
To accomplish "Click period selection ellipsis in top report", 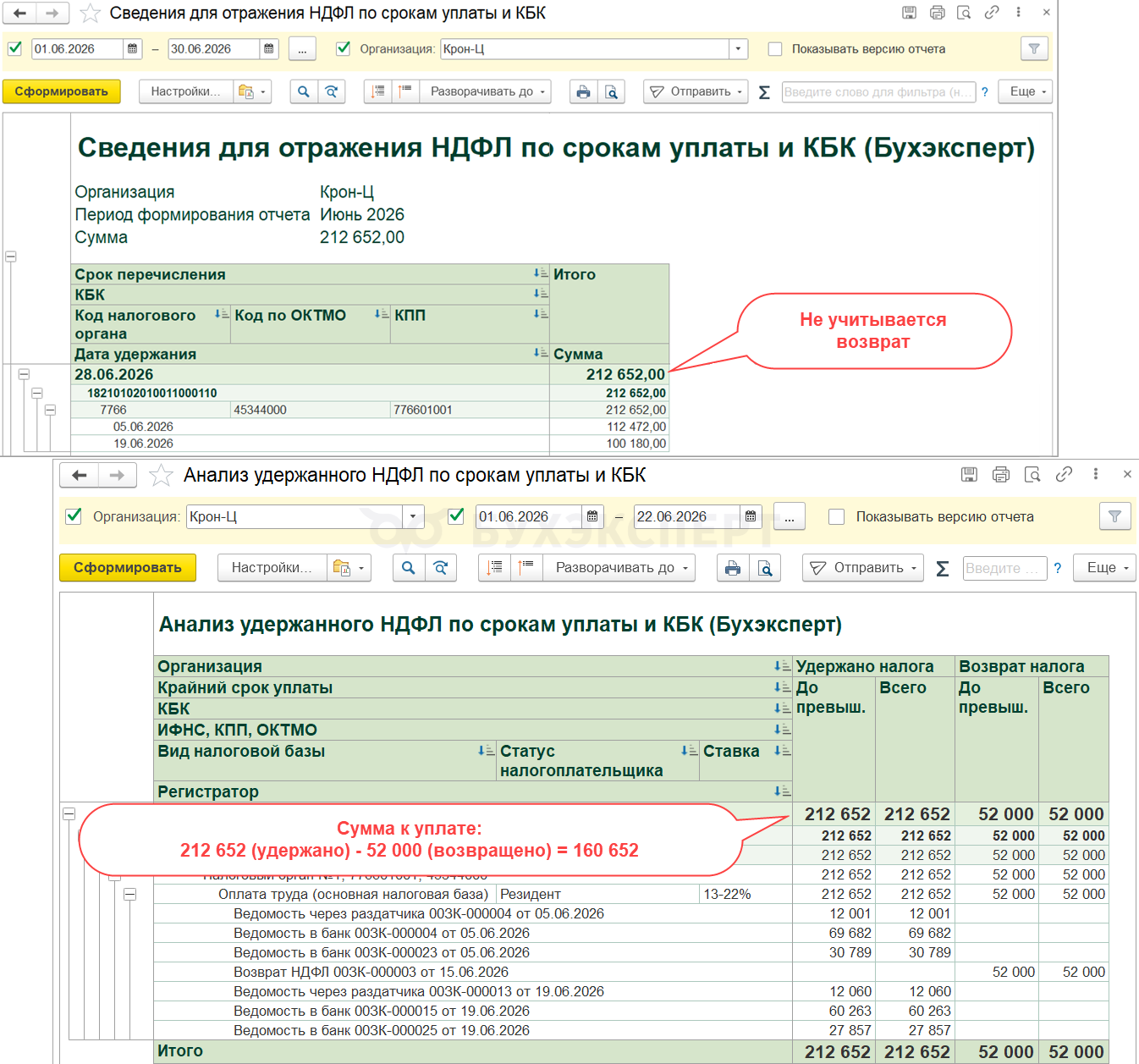I will pyautogui.click(x=302, y=49).
